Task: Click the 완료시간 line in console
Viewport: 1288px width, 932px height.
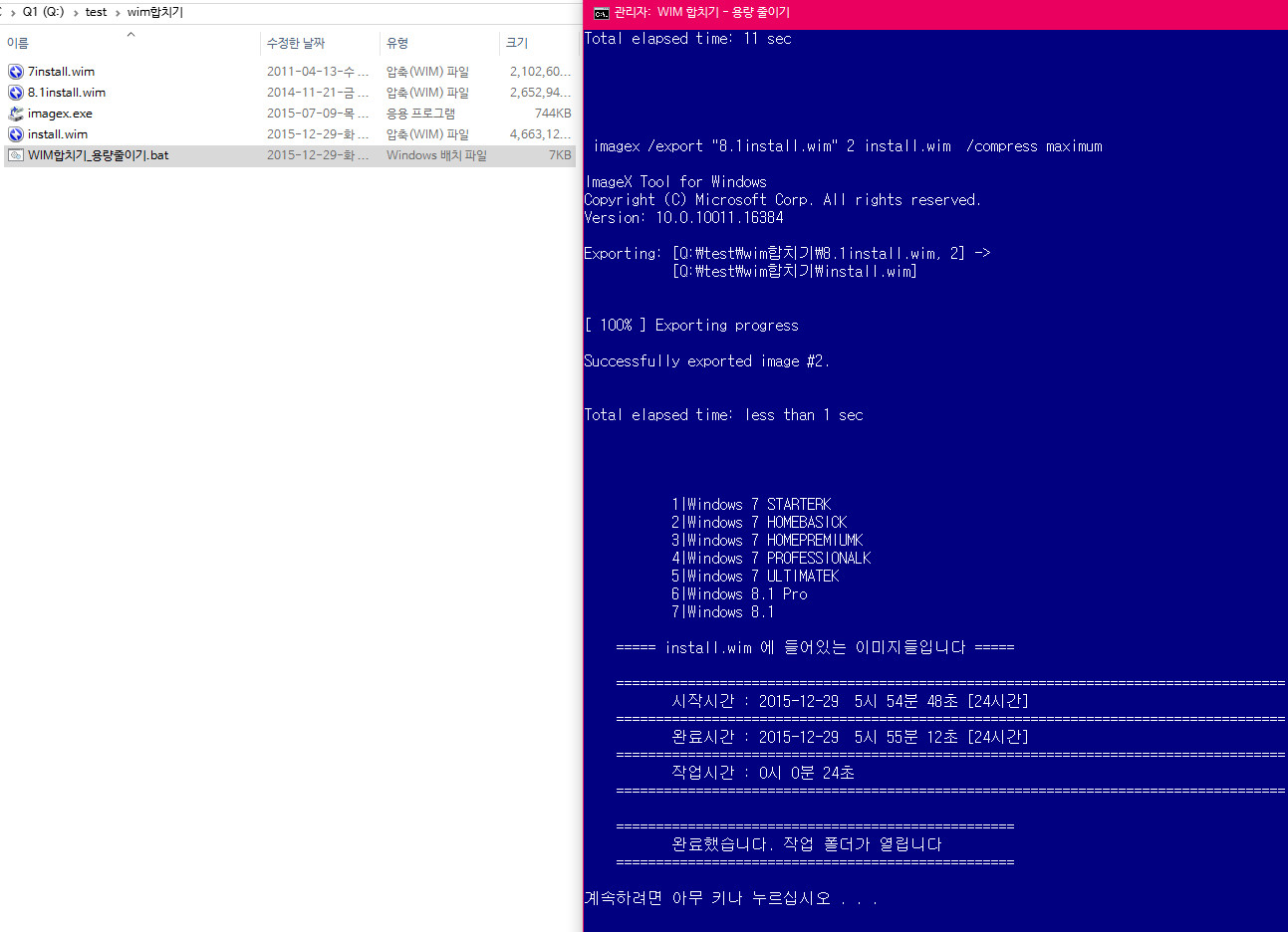Action: pos(850,737)
